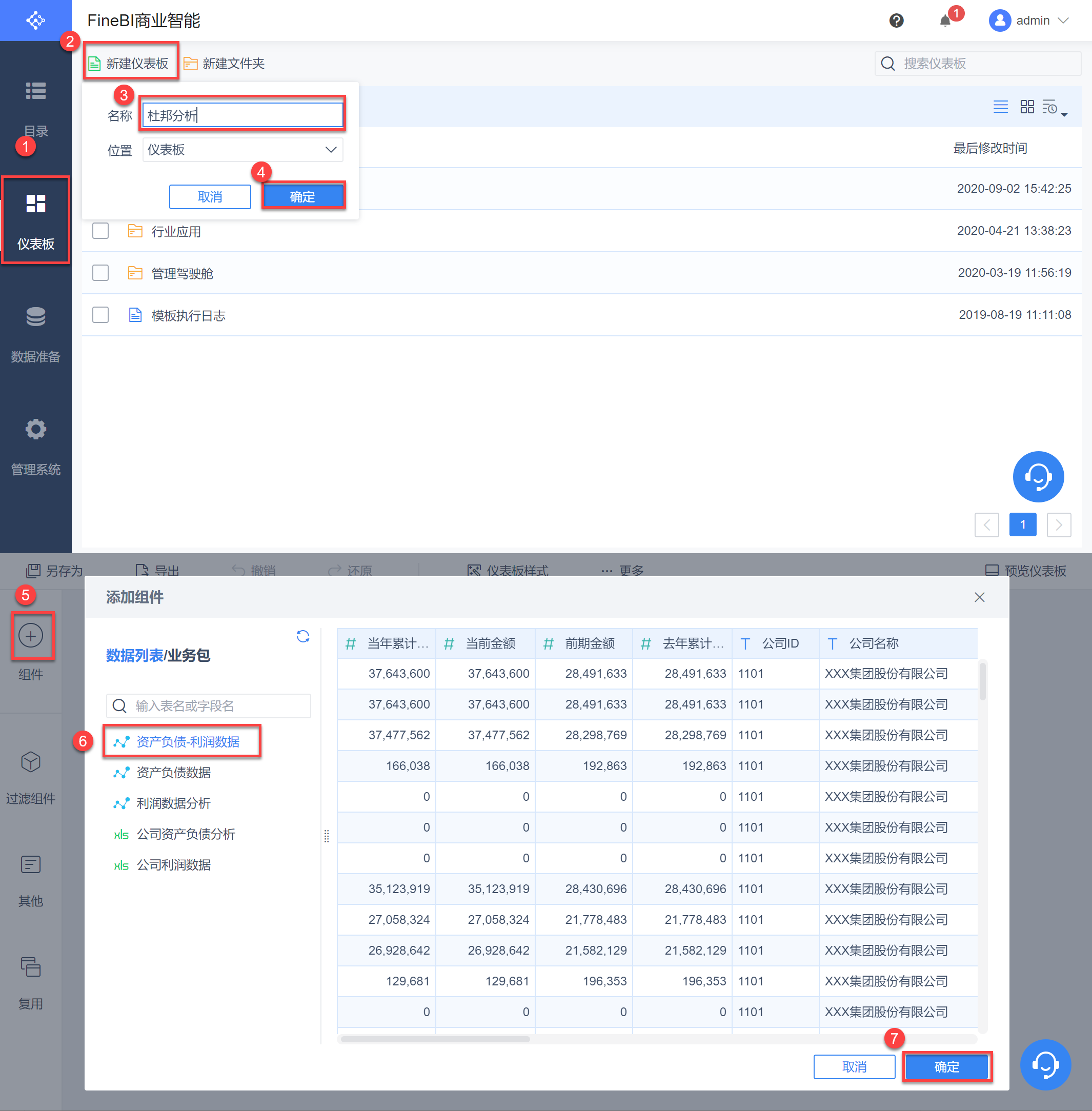This screenshot has height=1111, width=1092.
Task: Click the add component plus icon
Action: tap(31, 636)
